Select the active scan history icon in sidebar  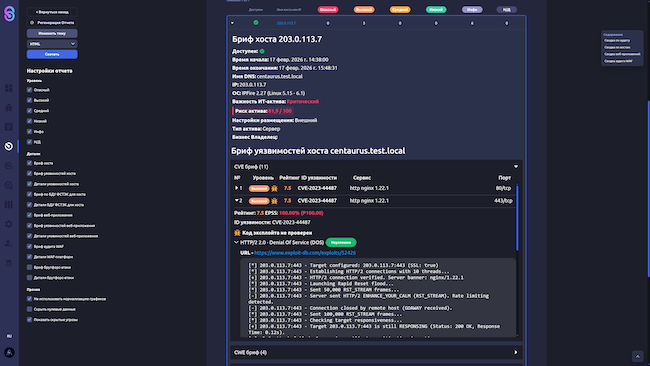coord(9,146)
